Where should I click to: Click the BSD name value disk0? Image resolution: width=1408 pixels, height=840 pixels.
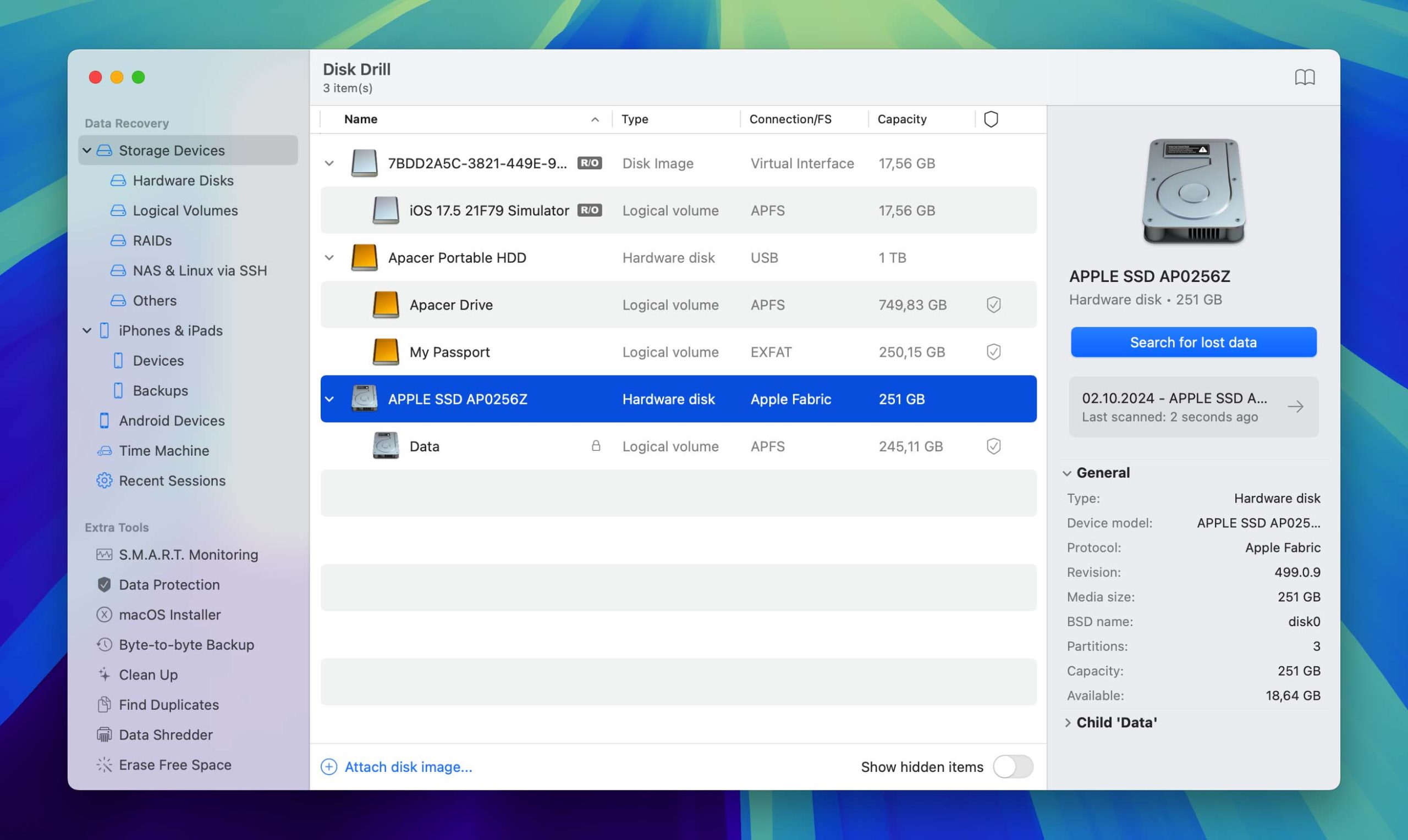(x=1304, y=622)
